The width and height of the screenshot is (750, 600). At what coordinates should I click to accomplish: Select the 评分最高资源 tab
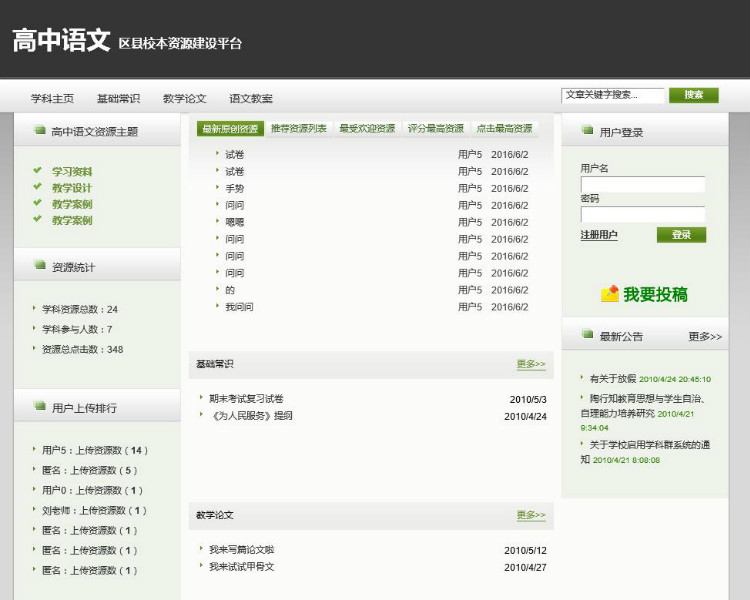tap(435, 128)
